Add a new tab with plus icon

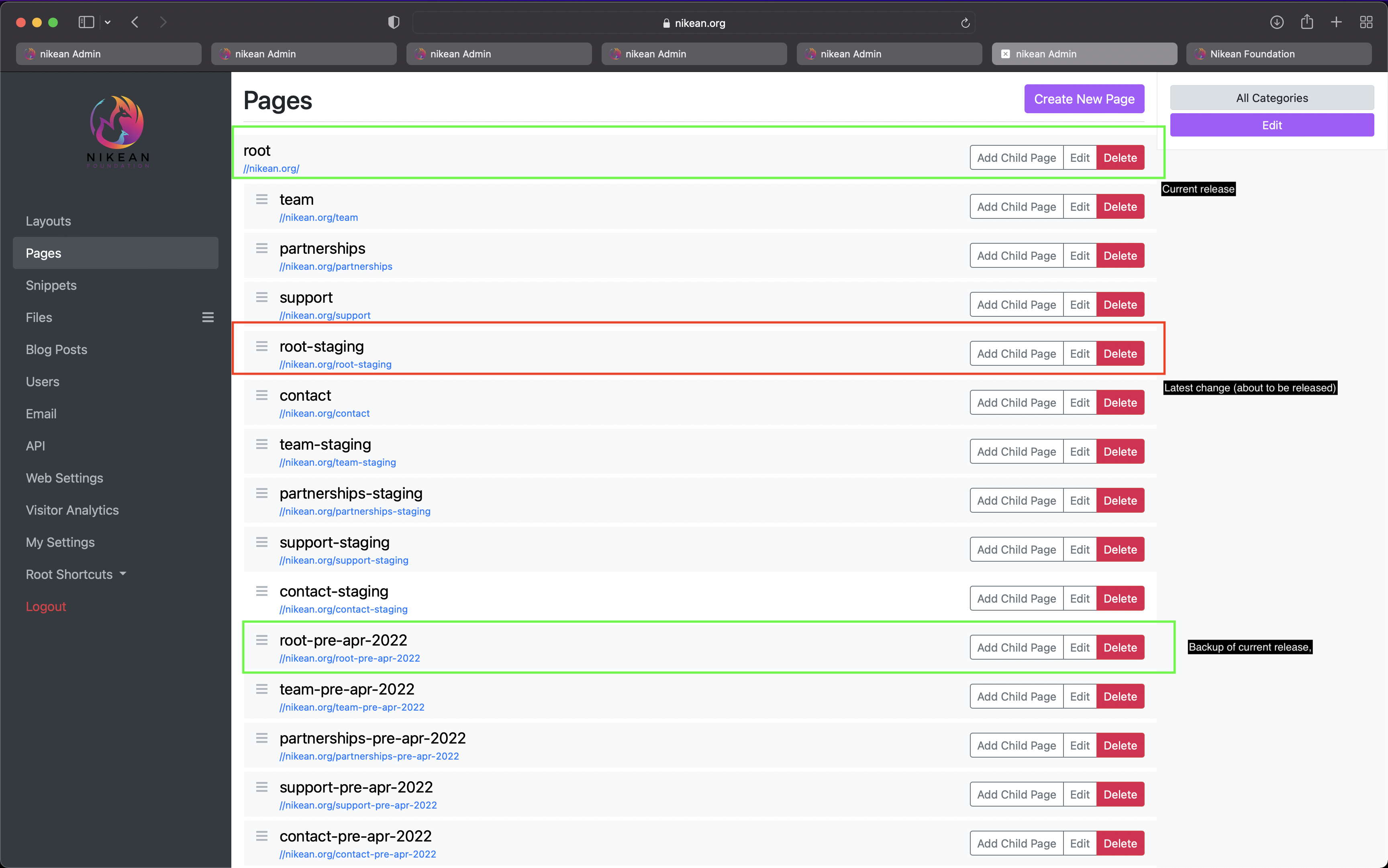point(1336,22)
